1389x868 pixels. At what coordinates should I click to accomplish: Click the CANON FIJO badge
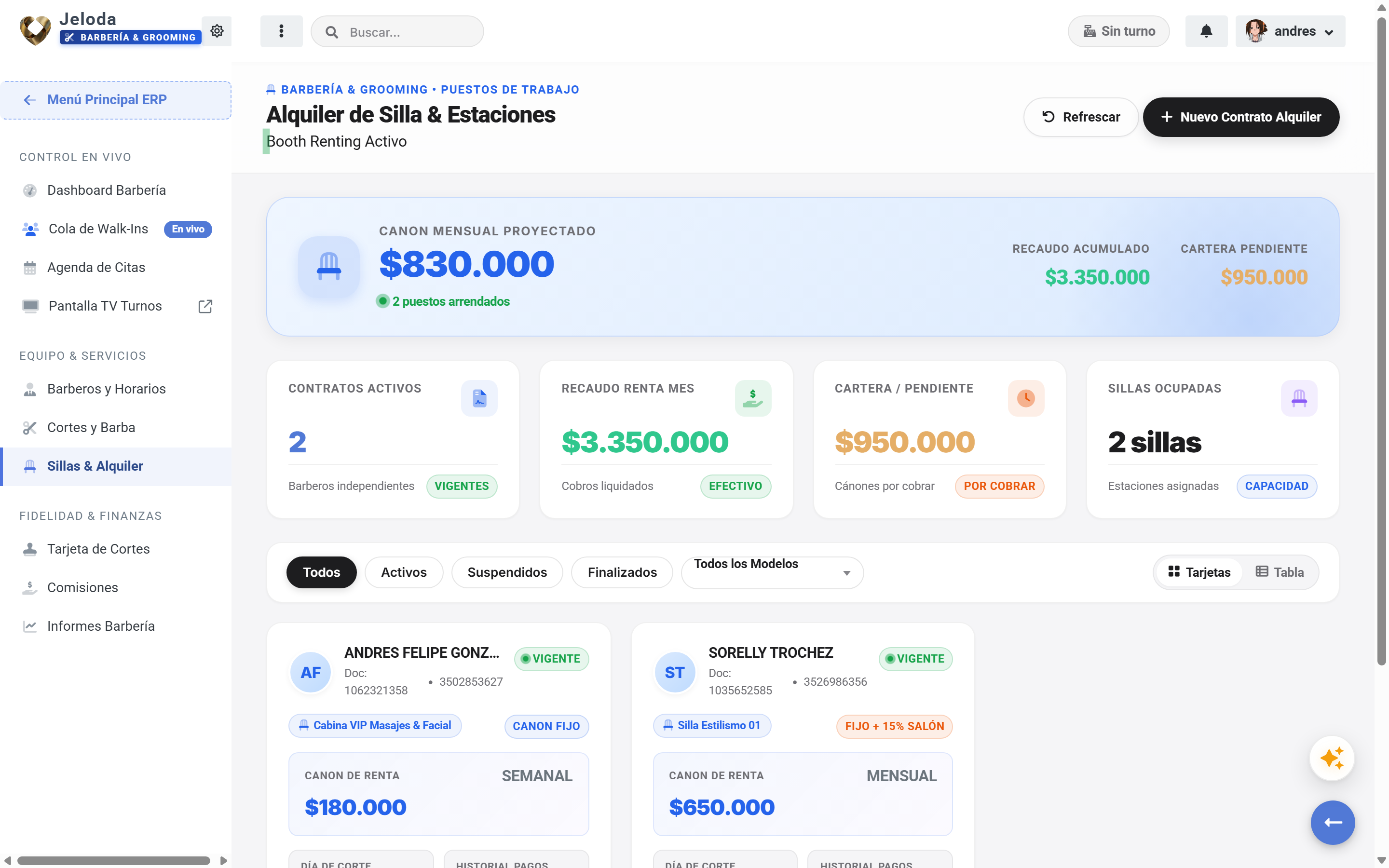pos(546,726)
